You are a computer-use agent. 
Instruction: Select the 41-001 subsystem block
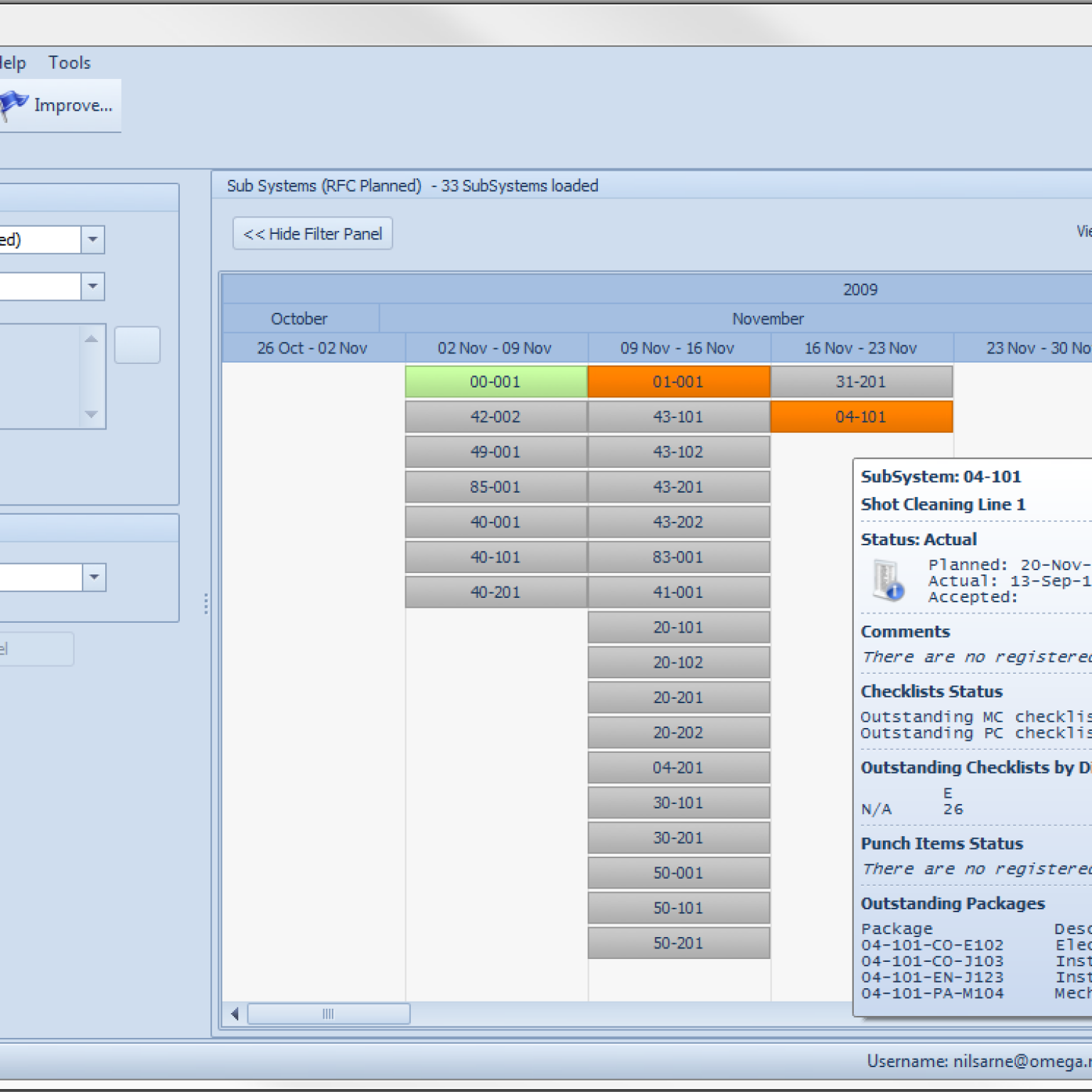678,592
